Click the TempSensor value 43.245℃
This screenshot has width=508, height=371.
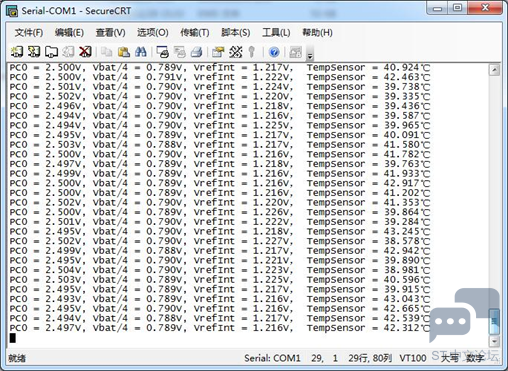pos(407,231)
